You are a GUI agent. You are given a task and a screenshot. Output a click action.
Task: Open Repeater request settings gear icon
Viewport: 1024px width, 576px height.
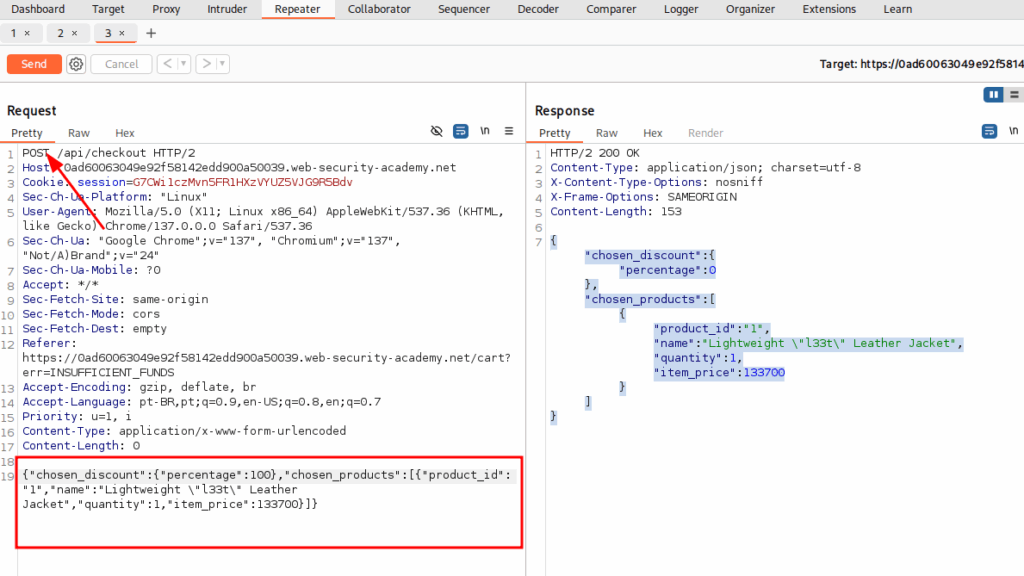[76, 64]
